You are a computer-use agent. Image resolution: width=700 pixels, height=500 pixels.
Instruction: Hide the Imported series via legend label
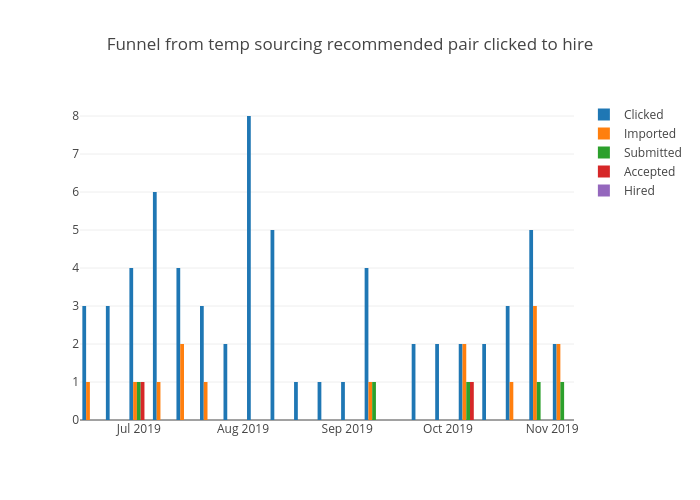pyautogui.click(x=649, y=133)
